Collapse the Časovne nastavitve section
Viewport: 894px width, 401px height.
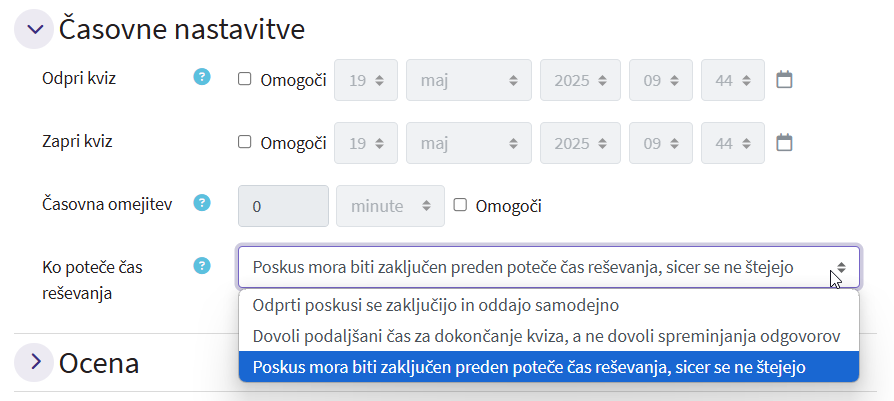click(x=36, y=30)
